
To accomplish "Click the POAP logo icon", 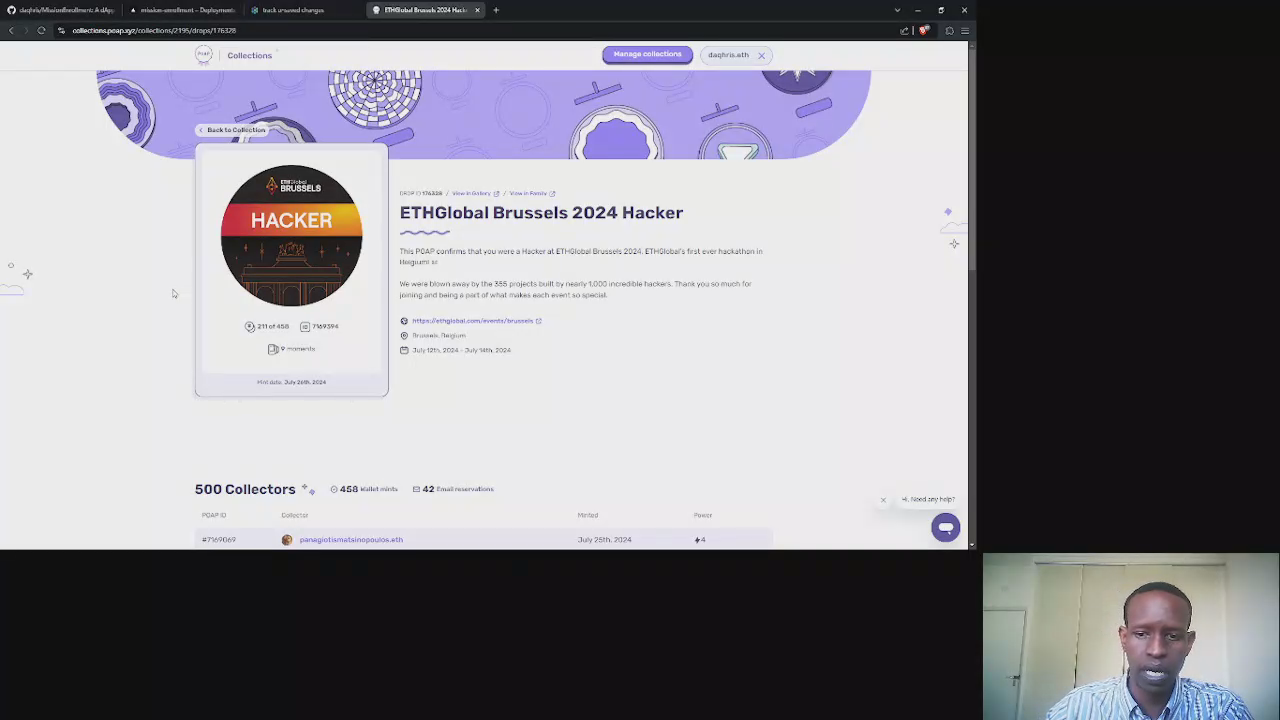I will [204, 55].
